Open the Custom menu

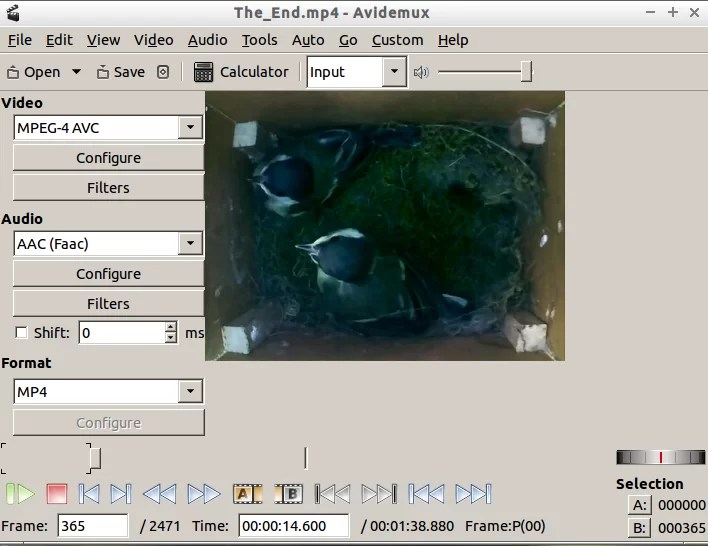(398, 40)
